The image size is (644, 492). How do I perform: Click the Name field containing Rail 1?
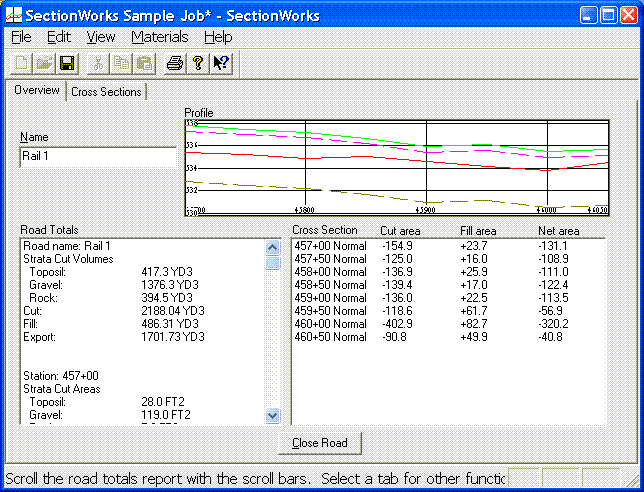98,156
